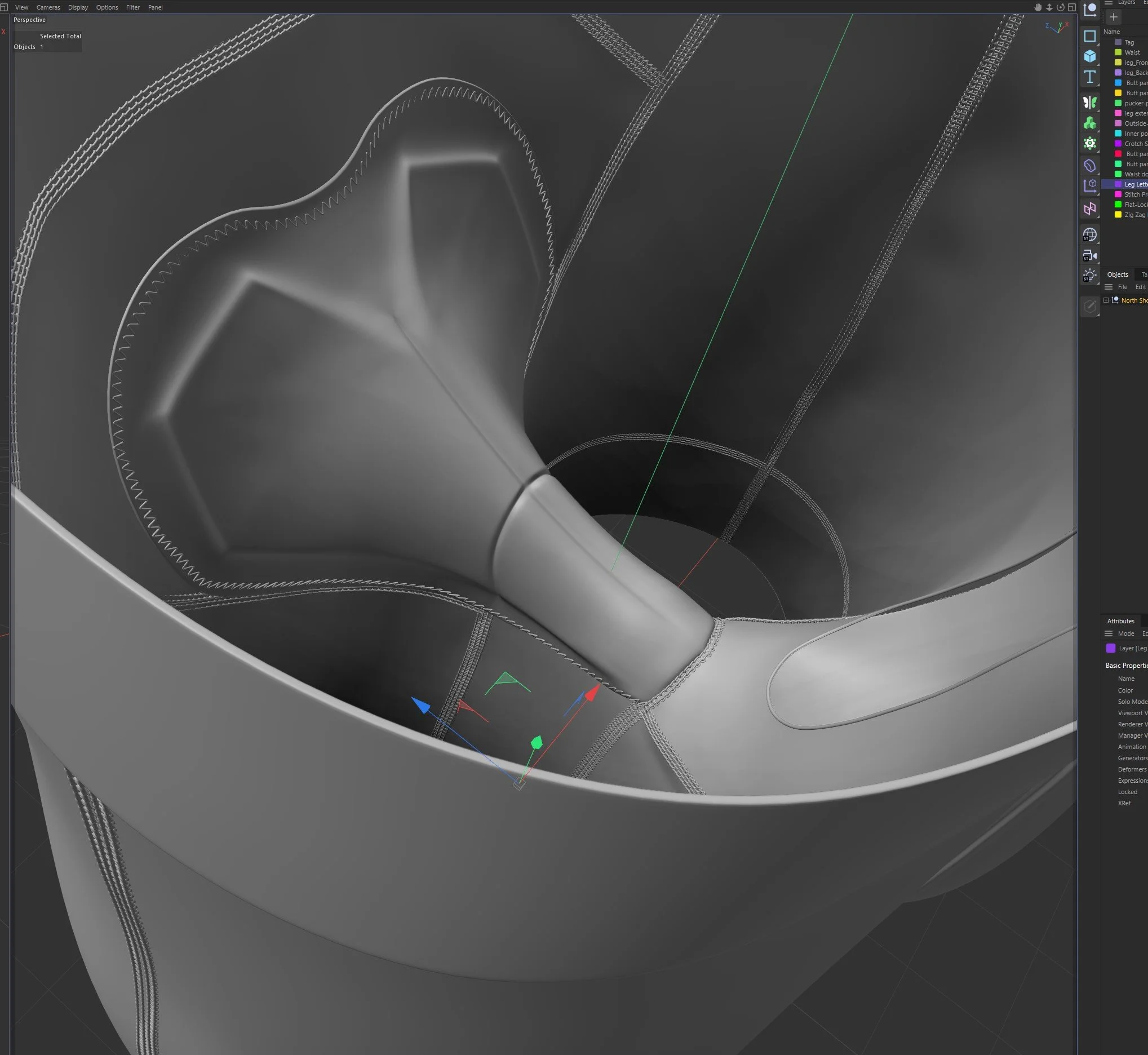Viewport: 1148px width, 1055px height.
Task: Open the Display viewport menu
Action: pos(78,7)
